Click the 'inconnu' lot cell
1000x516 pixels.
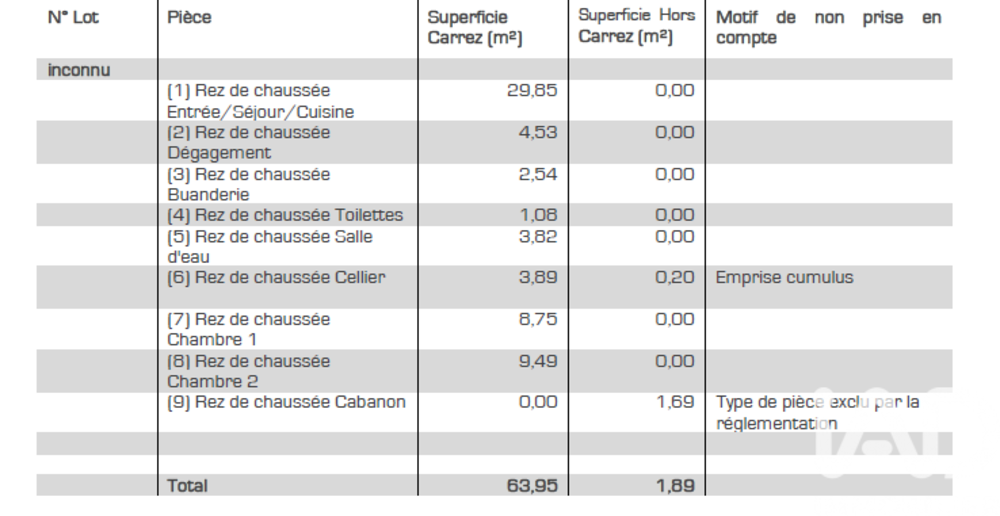point(79,70)
